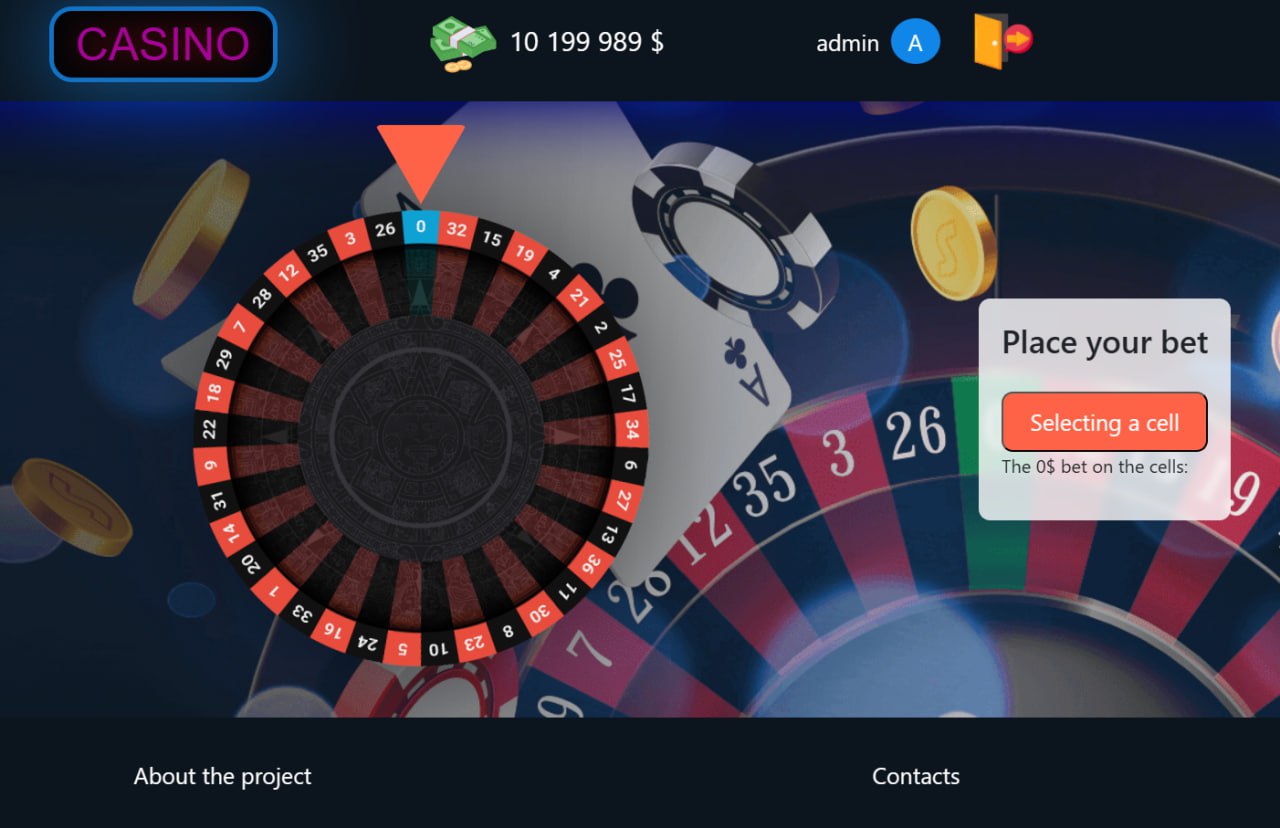Click the cash stack balance icon
The height and width of the screenshot is (828, 1280).
pos(463,43)
